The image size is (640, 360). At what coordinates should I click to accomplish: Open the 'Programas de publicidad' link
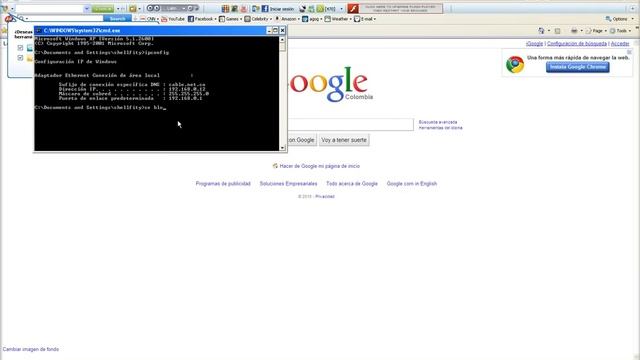click(223, 184)
